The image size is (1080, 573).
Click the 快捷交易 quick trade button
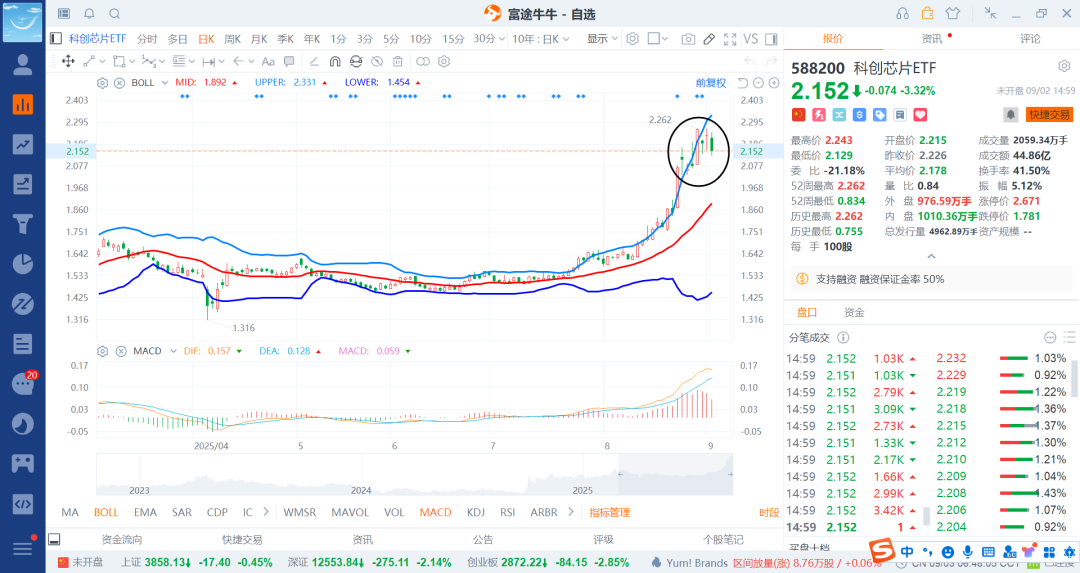pos(1050,114)
